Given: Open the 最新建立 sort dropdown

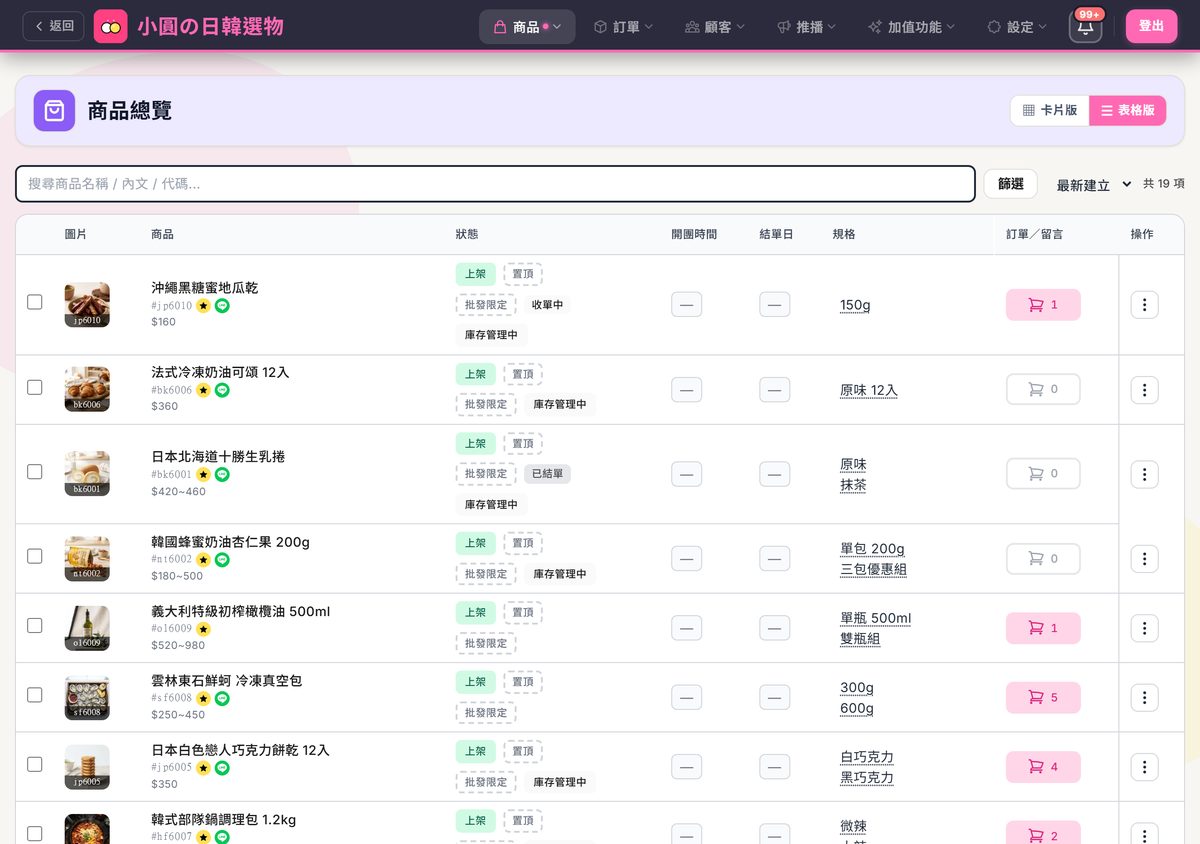Looking at the screenshot, I should click(1094, 185).
